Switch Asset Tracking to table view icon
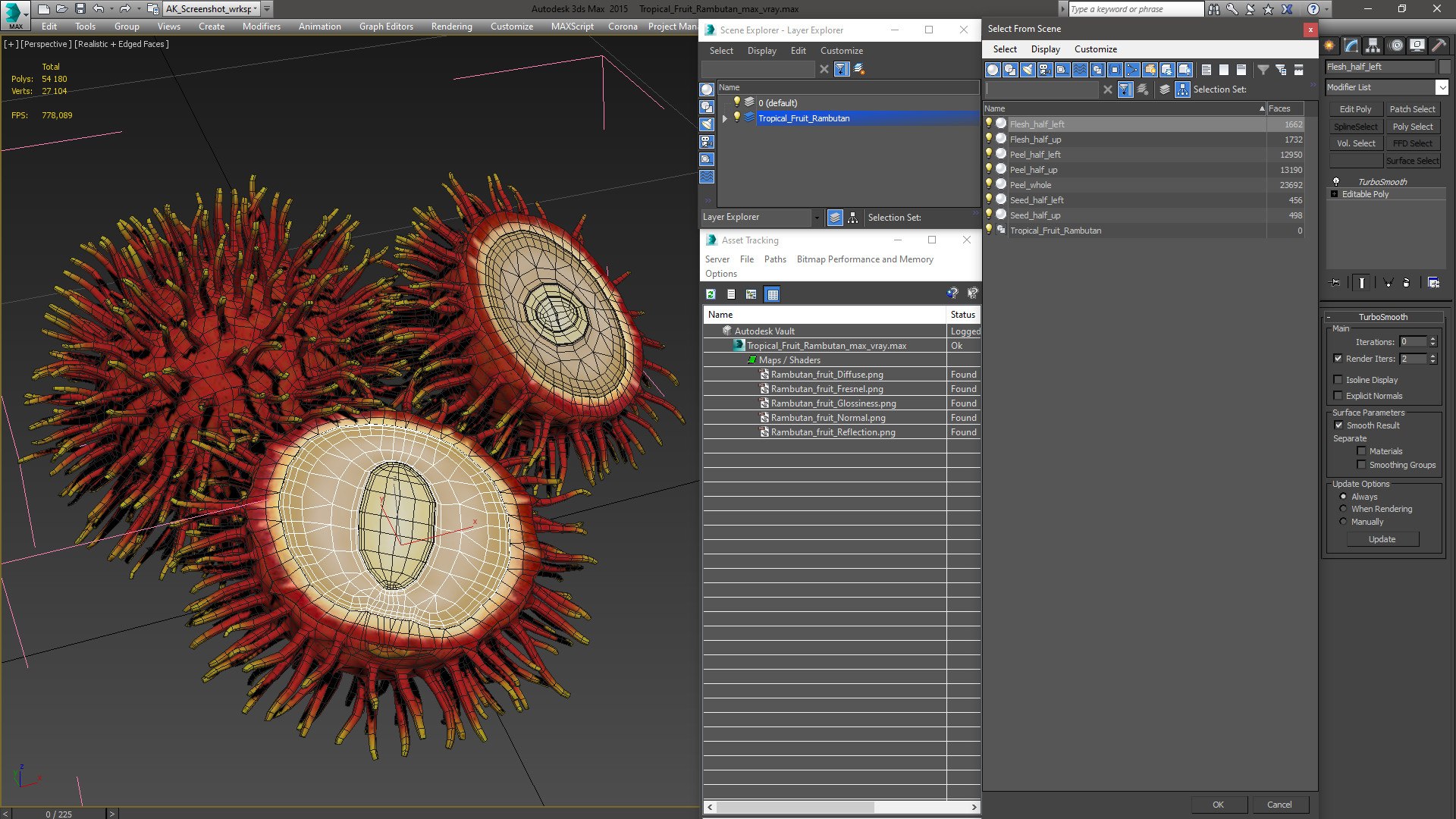This screenshot has width=1456, height=819. click(772, 294)
